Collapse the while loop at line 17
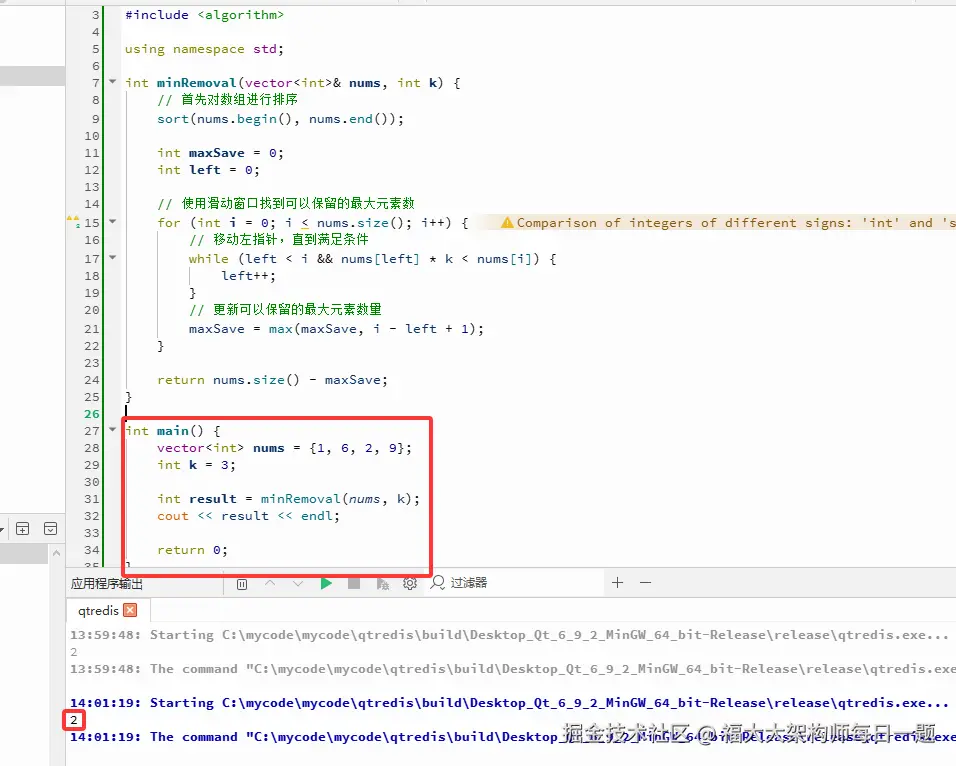The image size is (956, 766). click(113, 257)
